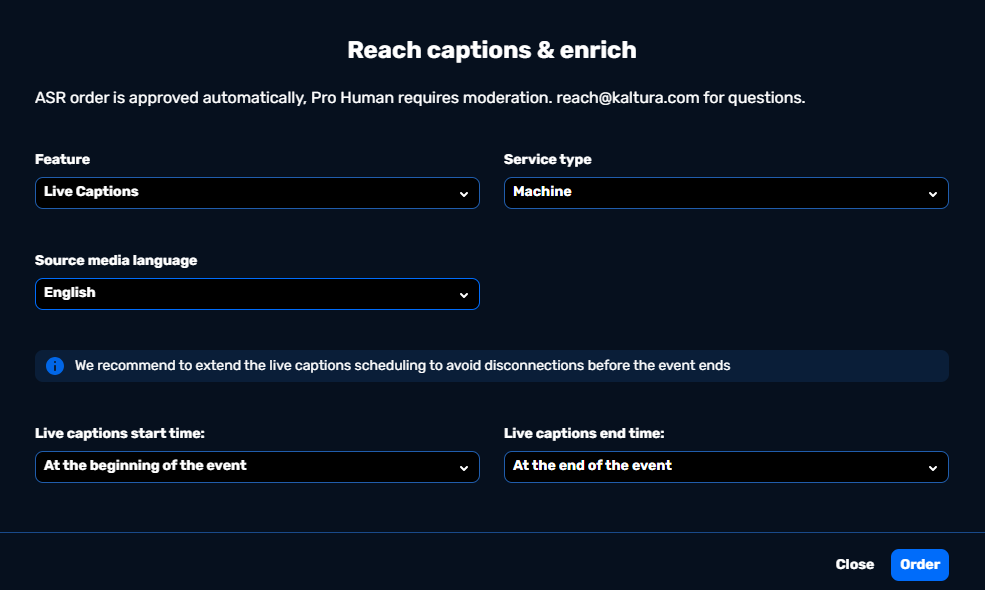Click the Source media language chevron arrow

click(464, 295)
